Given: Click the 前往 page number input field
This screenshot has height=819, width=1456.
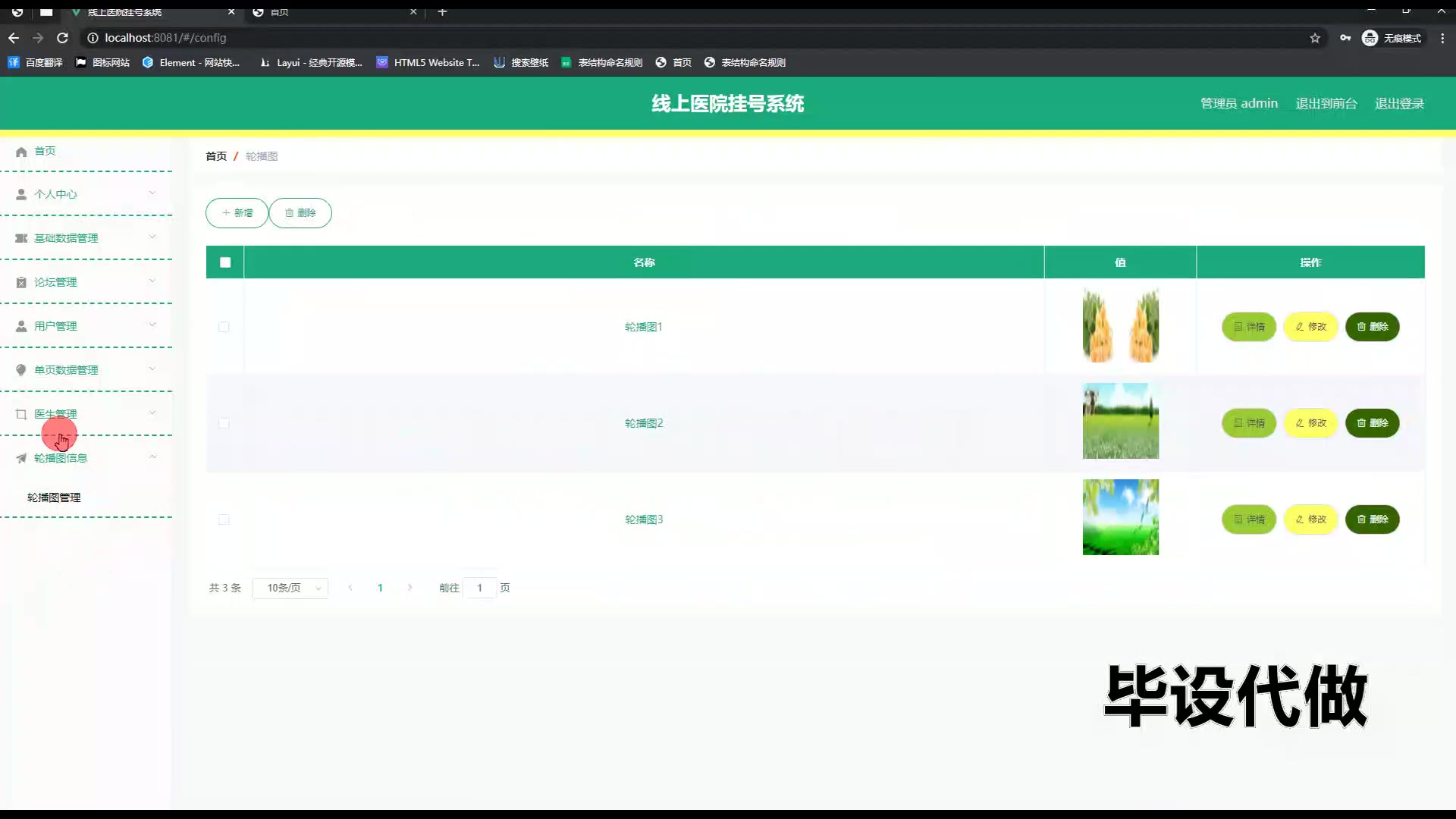Looking at the screenshot, I should click(x=480, y=588).
